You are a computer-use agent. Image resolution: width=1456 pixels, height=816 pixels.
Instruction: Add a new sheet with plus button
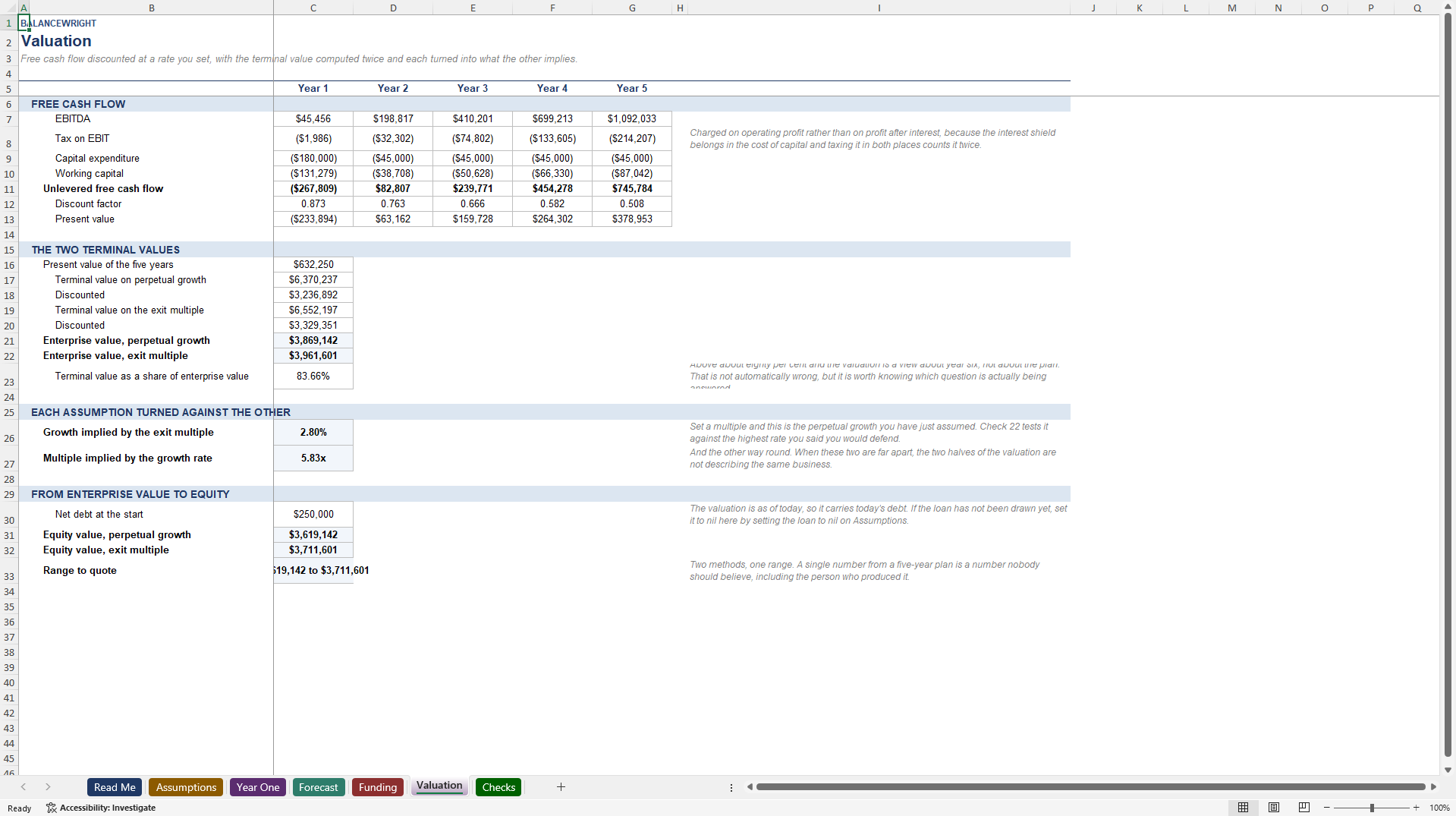(561, 787)
